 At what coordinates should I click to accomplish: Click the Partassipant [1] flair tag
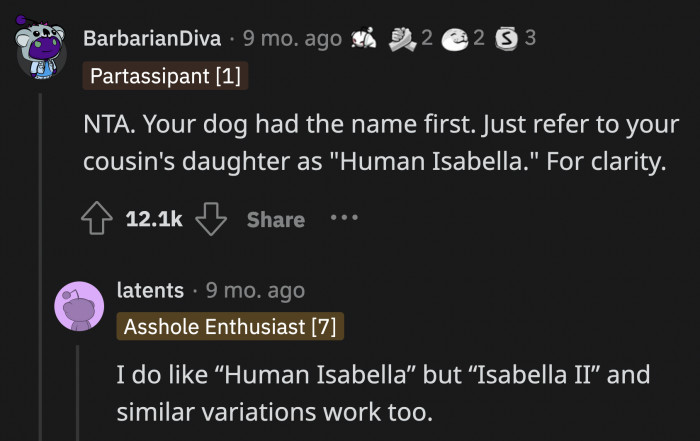click(x=165, y=75)
